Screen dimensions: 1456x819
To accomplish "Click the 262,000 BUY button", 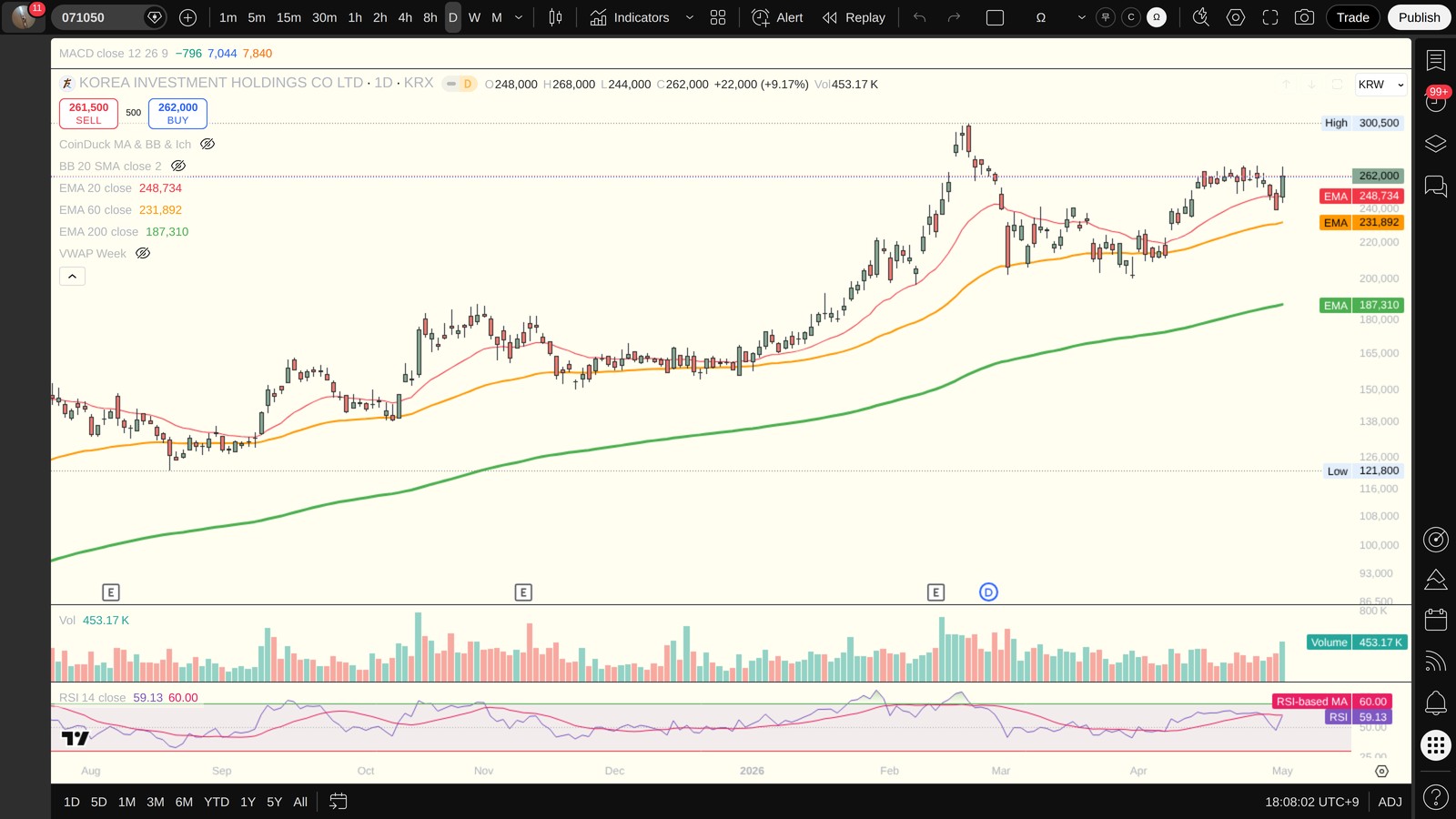I will 177,113.
